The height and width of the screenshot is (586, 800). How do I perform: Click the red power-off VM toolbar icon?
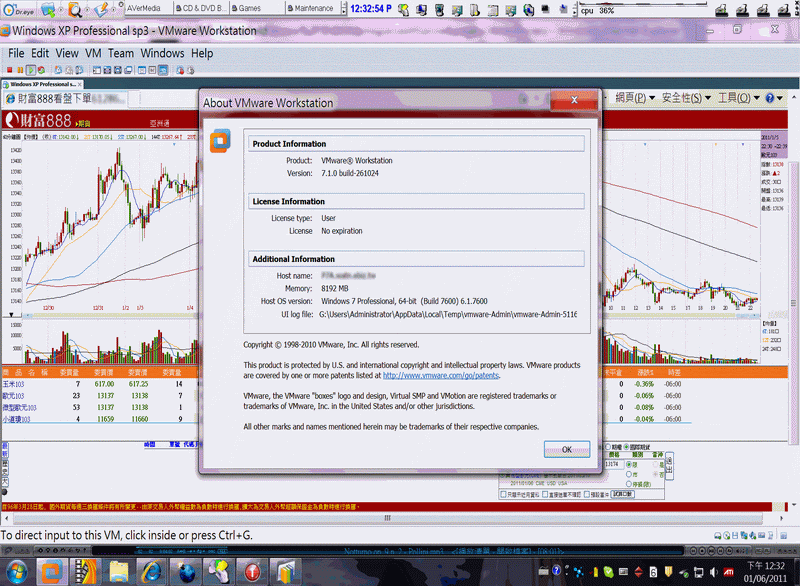9,70
